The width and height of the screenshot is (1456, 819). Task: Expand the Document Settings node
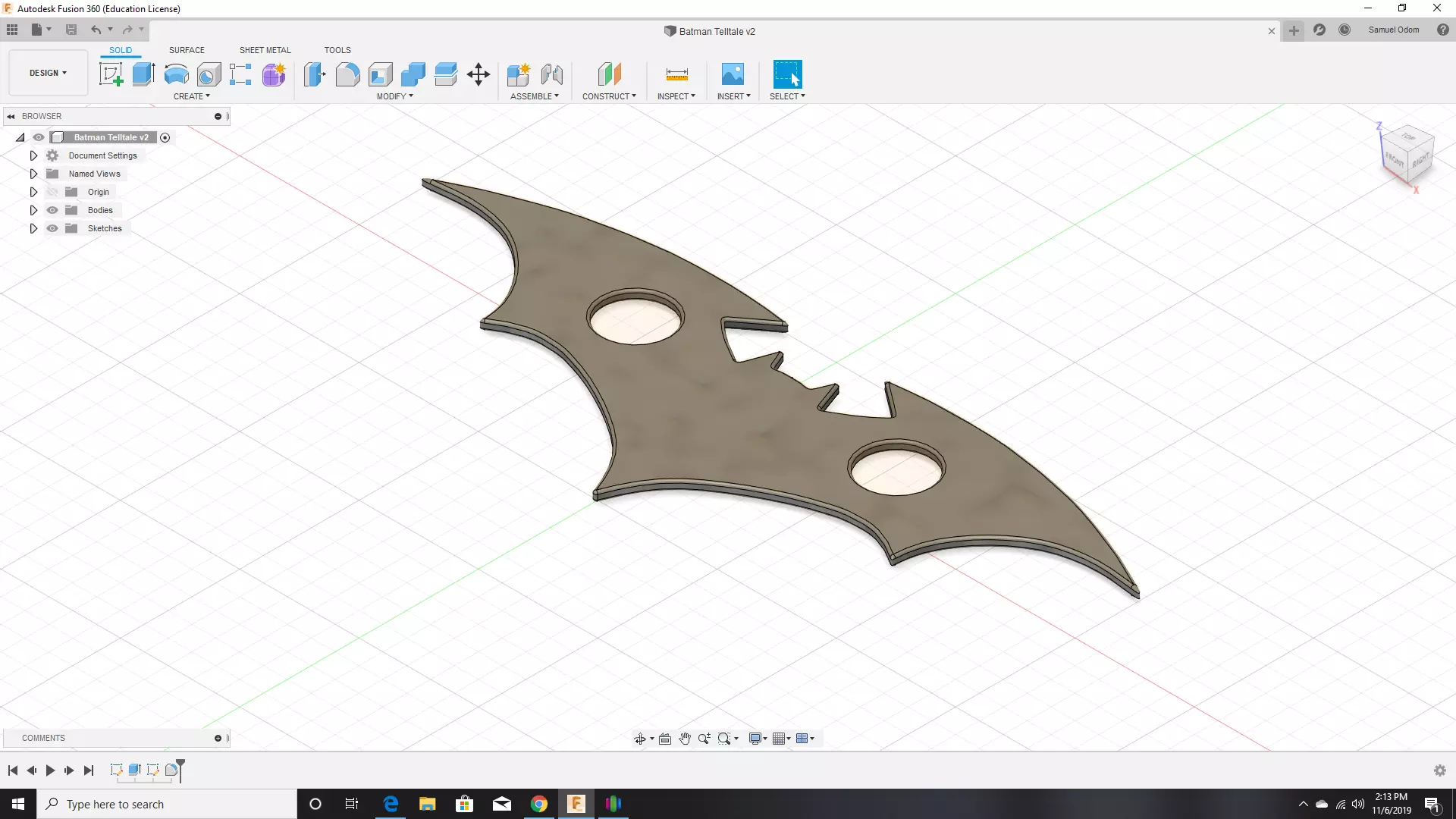click(x=33, y=155)
